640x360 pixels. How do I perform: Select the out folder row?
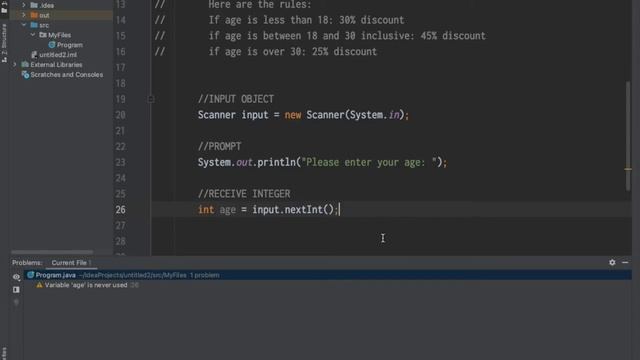[61, 15]
